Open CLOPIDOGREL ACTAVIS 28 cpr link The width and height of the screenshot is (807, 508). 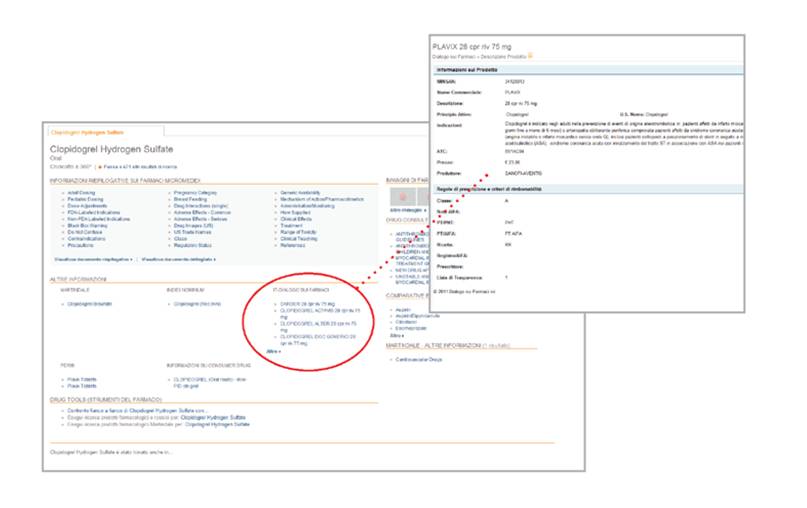(x=320, y=314)
